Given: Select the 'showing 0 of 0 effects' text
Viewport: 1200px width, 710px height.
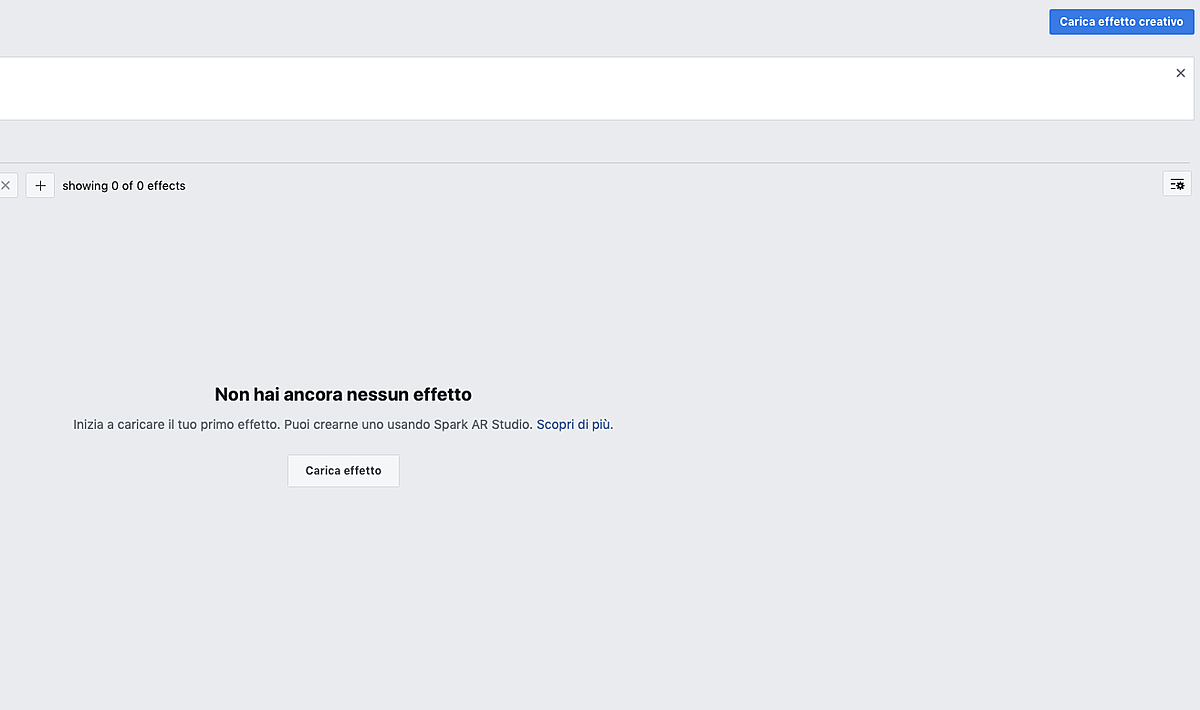Looking at the screenshot, I should click(124, 186).
